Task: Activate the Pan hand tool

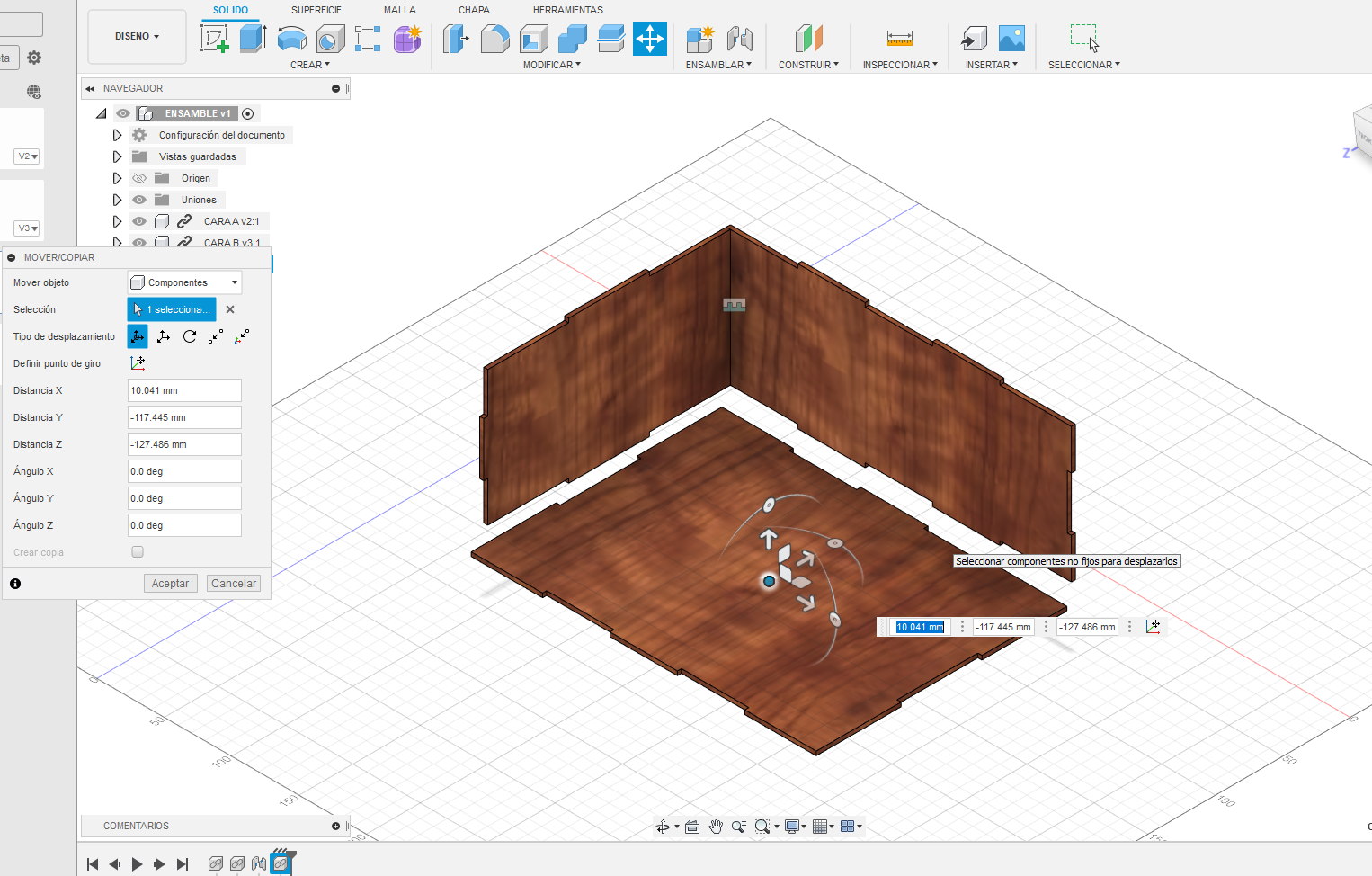Action: (x=716, y=827)
